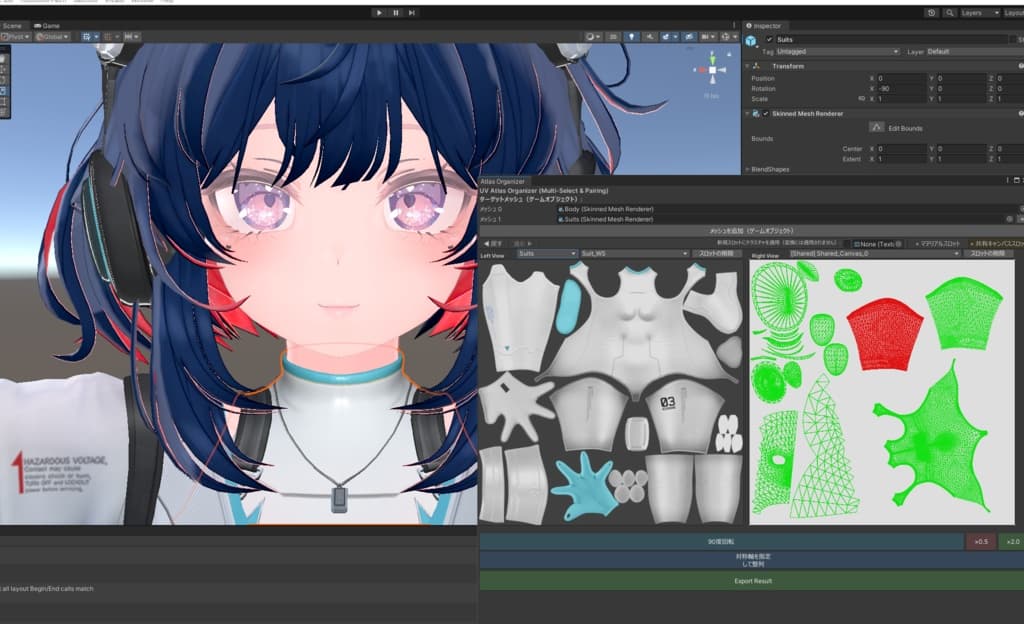
Task: Toggle the Global handle rotation button
Action: coord(52,37)
